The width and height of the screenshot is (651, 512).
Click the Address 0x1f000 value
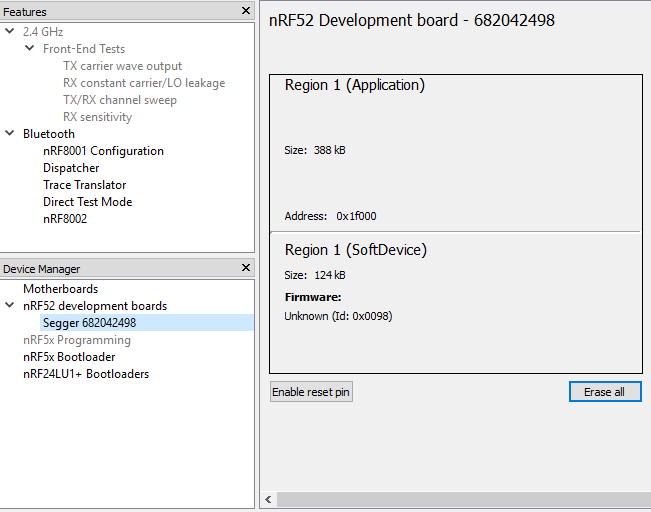click(x=356, y=216)
